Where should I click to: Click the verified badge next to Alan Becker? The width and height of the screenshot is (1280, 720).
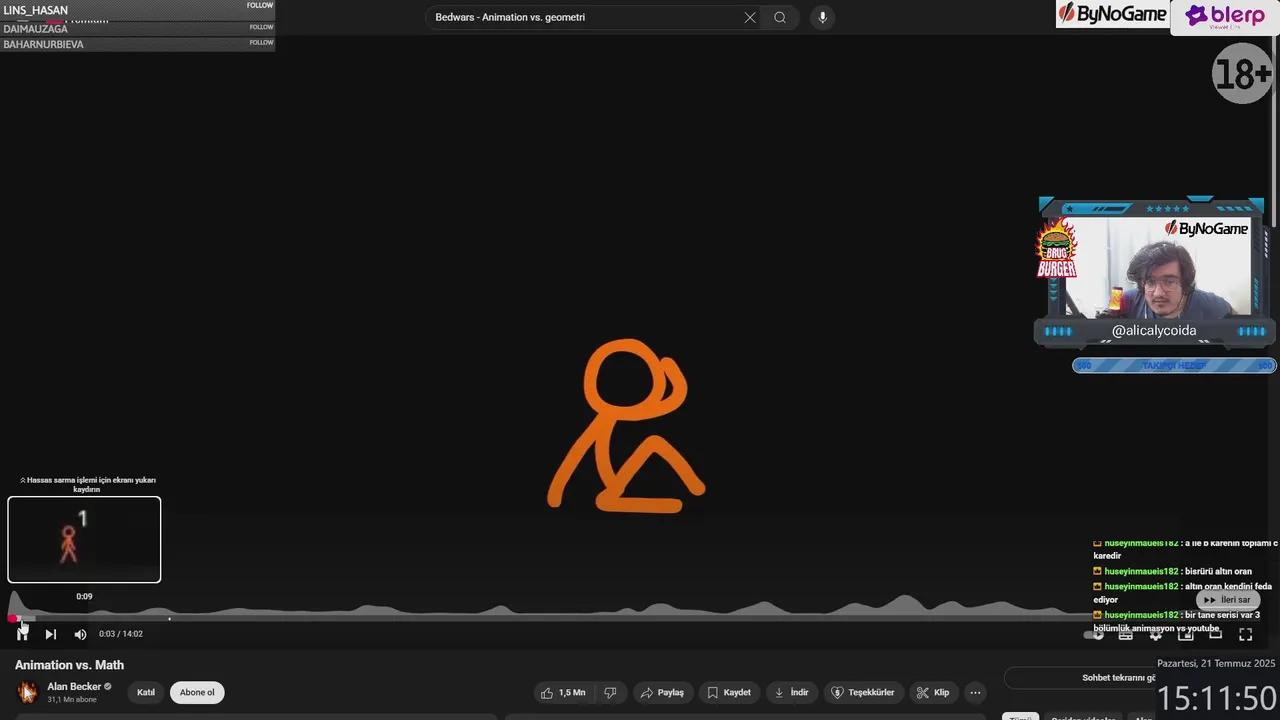[108, 687]
